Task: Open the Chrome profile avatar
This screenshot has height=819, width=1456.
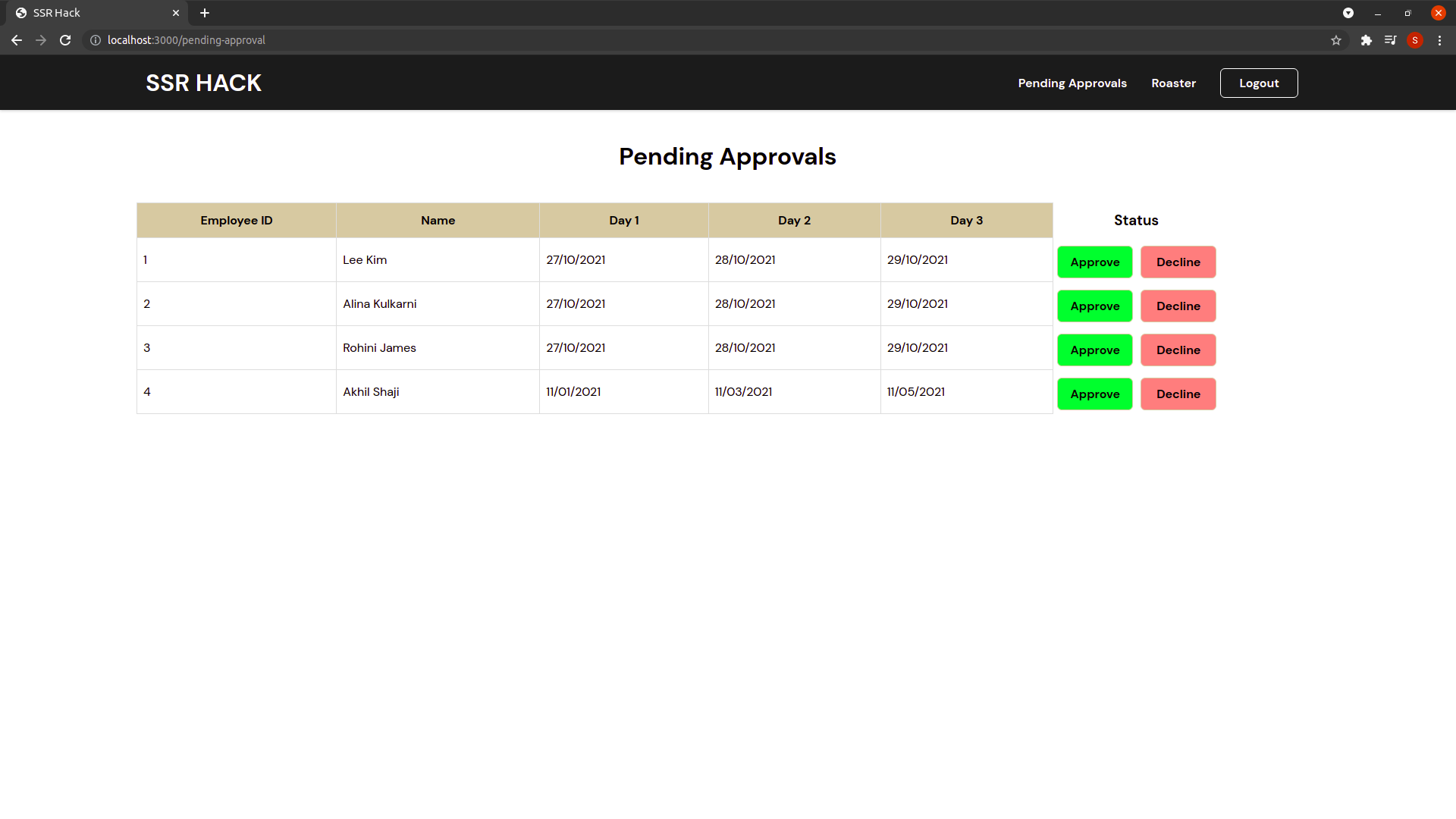Action: pos(1414,40)
